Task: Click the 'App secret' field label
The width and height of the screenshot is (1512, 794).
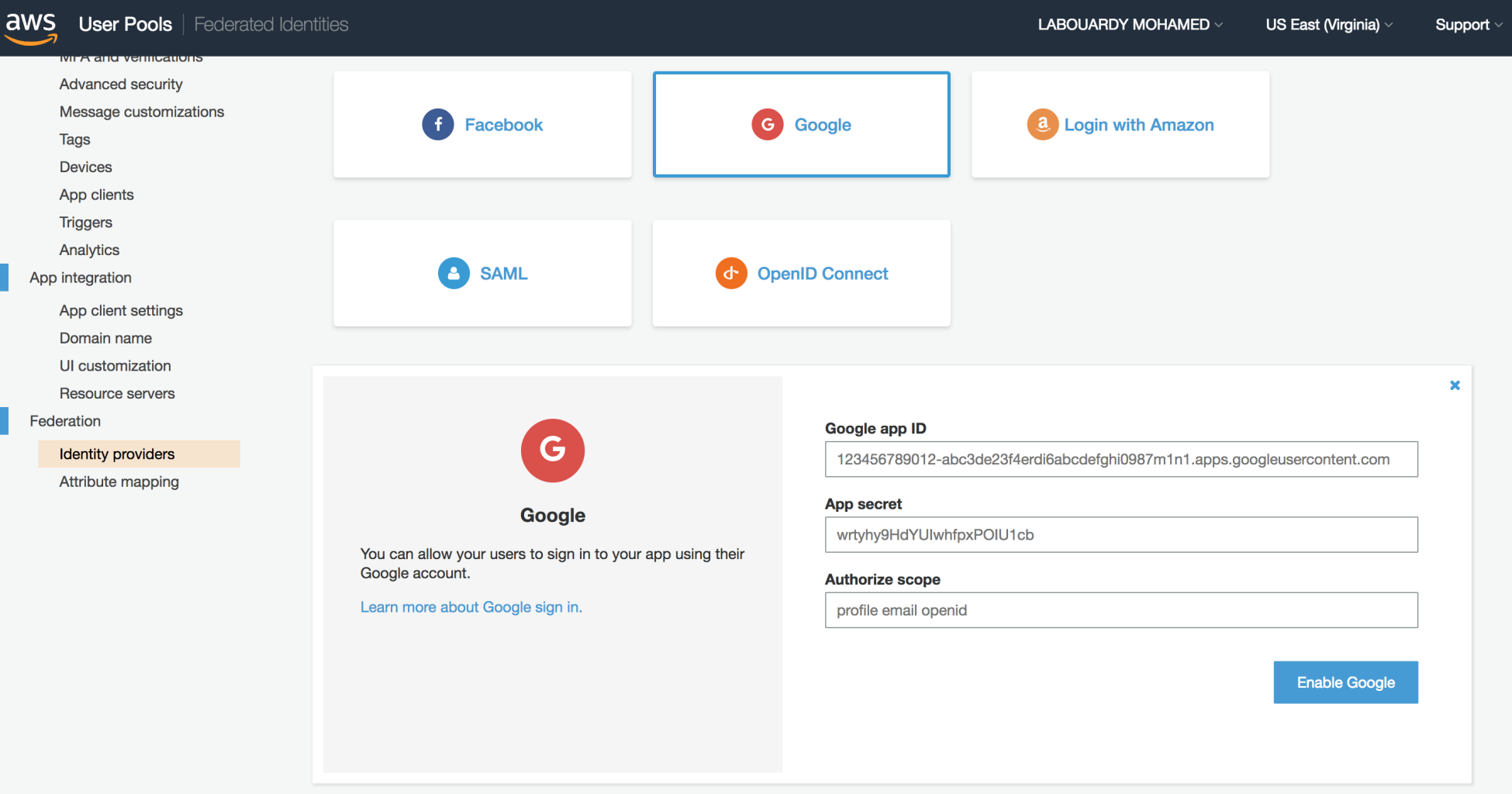Action: (863, 504)
